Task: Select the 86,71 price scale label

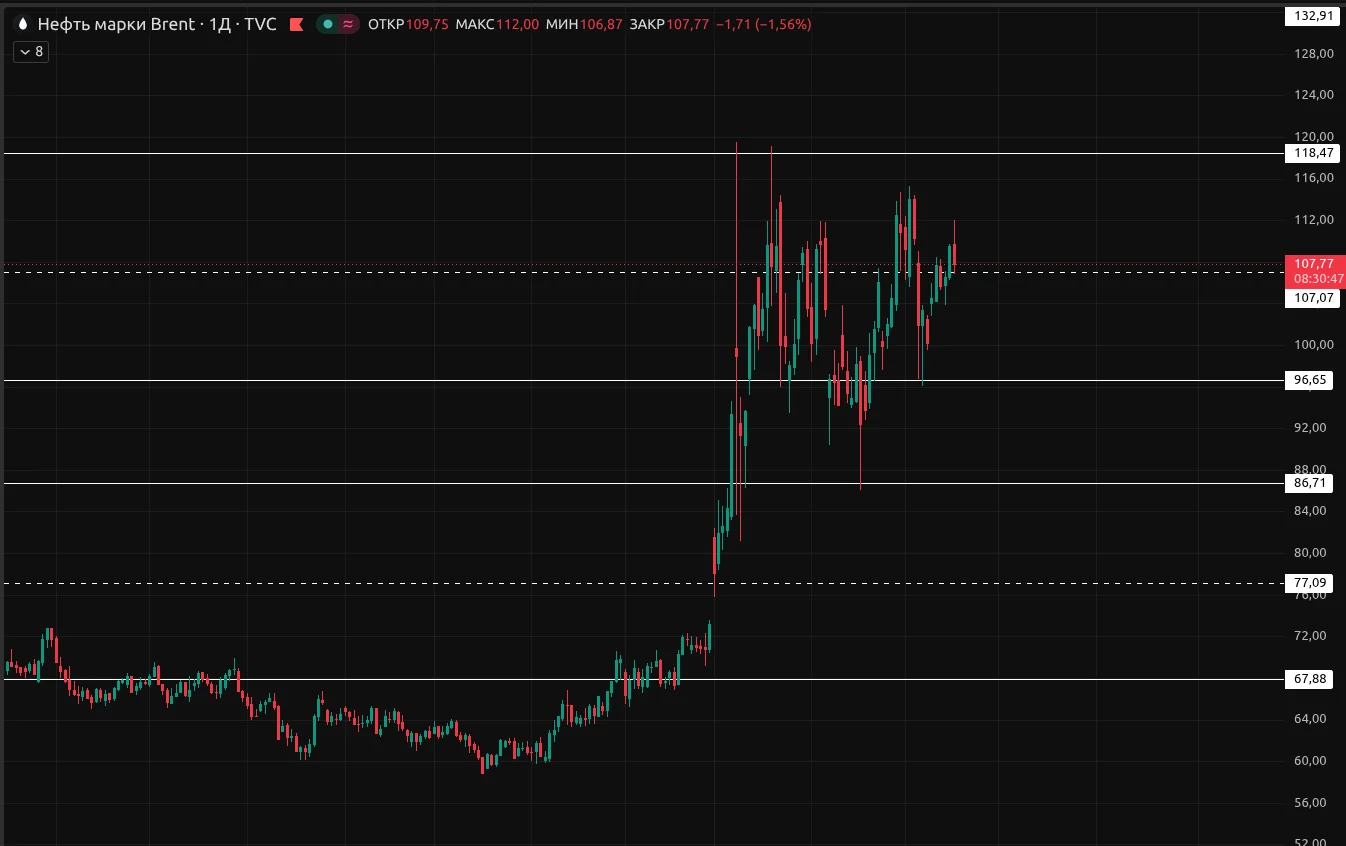Action: coord(1309,483)
